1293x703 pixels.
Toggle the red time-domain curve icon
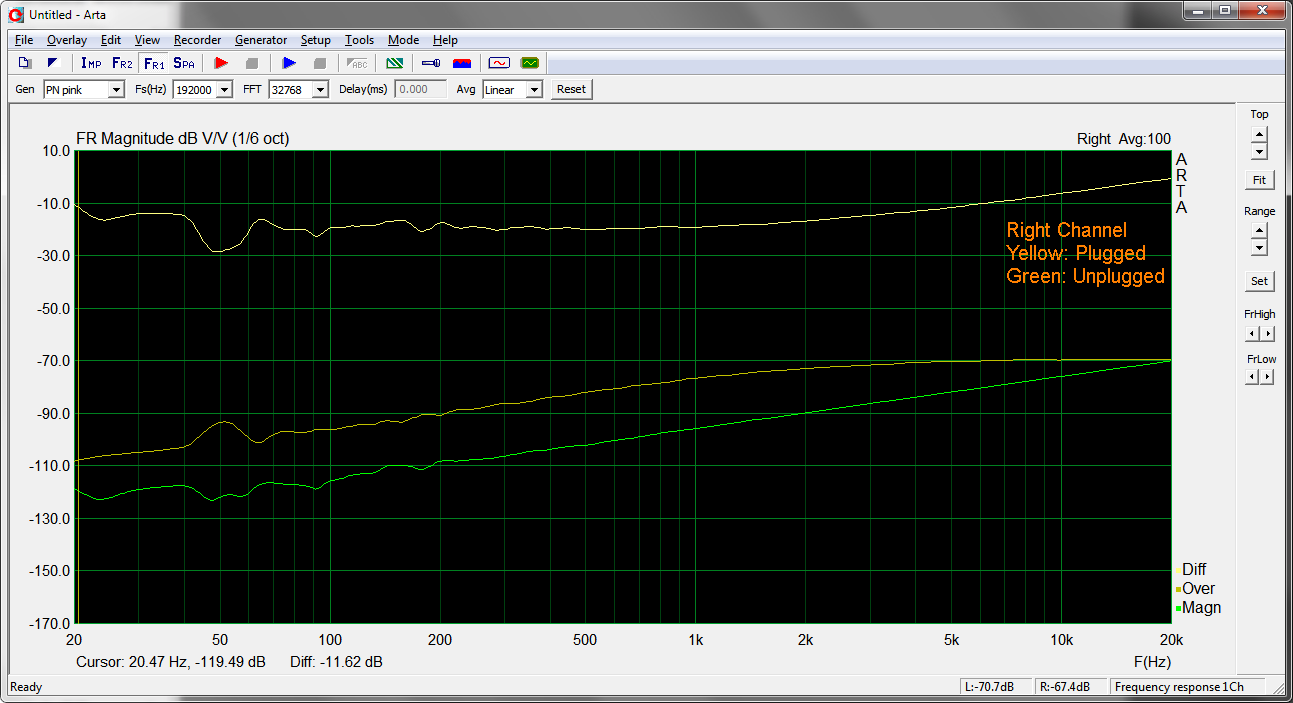click(x=498, y=63)
